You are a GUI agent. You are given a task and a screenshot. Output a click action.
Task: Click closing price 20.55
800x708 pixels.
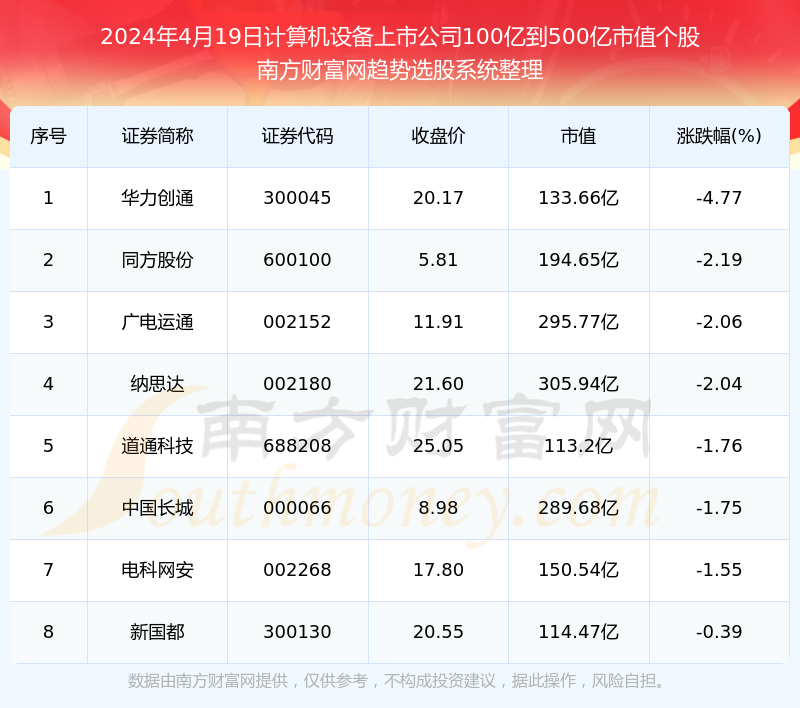(x=438, y=632)
